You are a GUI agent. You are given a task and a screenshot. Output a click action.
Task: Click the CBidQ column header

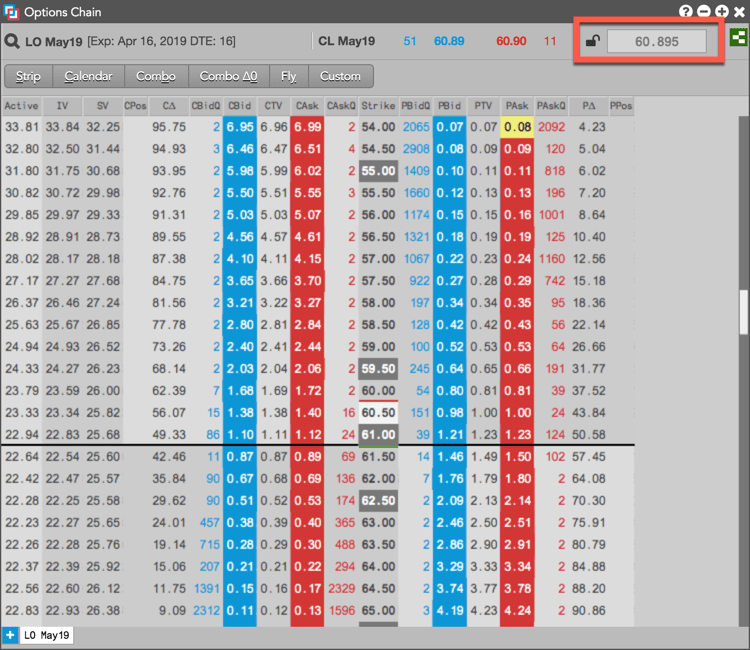click(x=206, y=106)
